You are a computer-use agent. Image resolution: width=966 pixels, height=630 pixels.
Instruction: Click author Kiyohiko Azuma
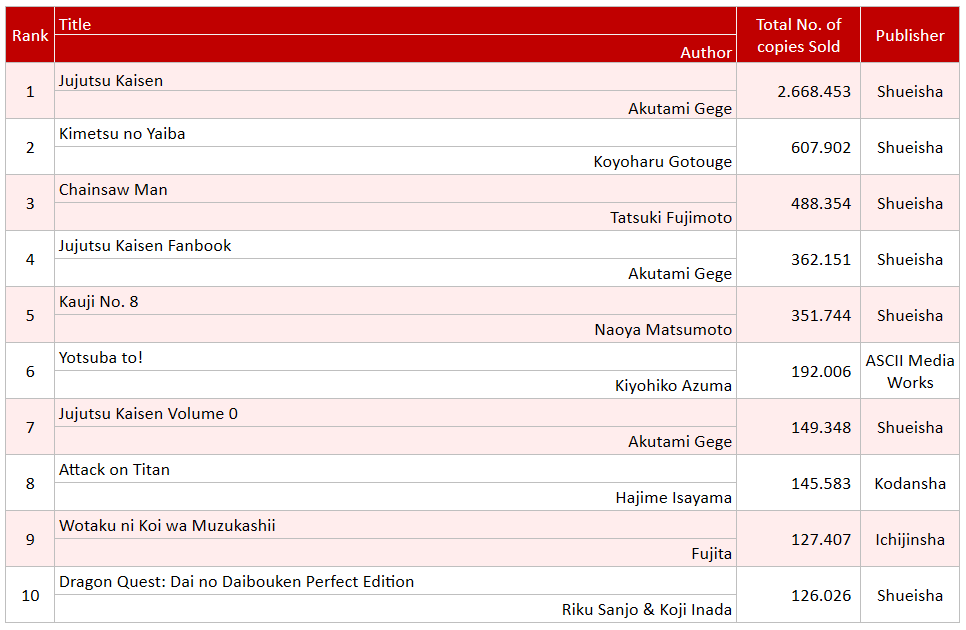pos(673,386)
